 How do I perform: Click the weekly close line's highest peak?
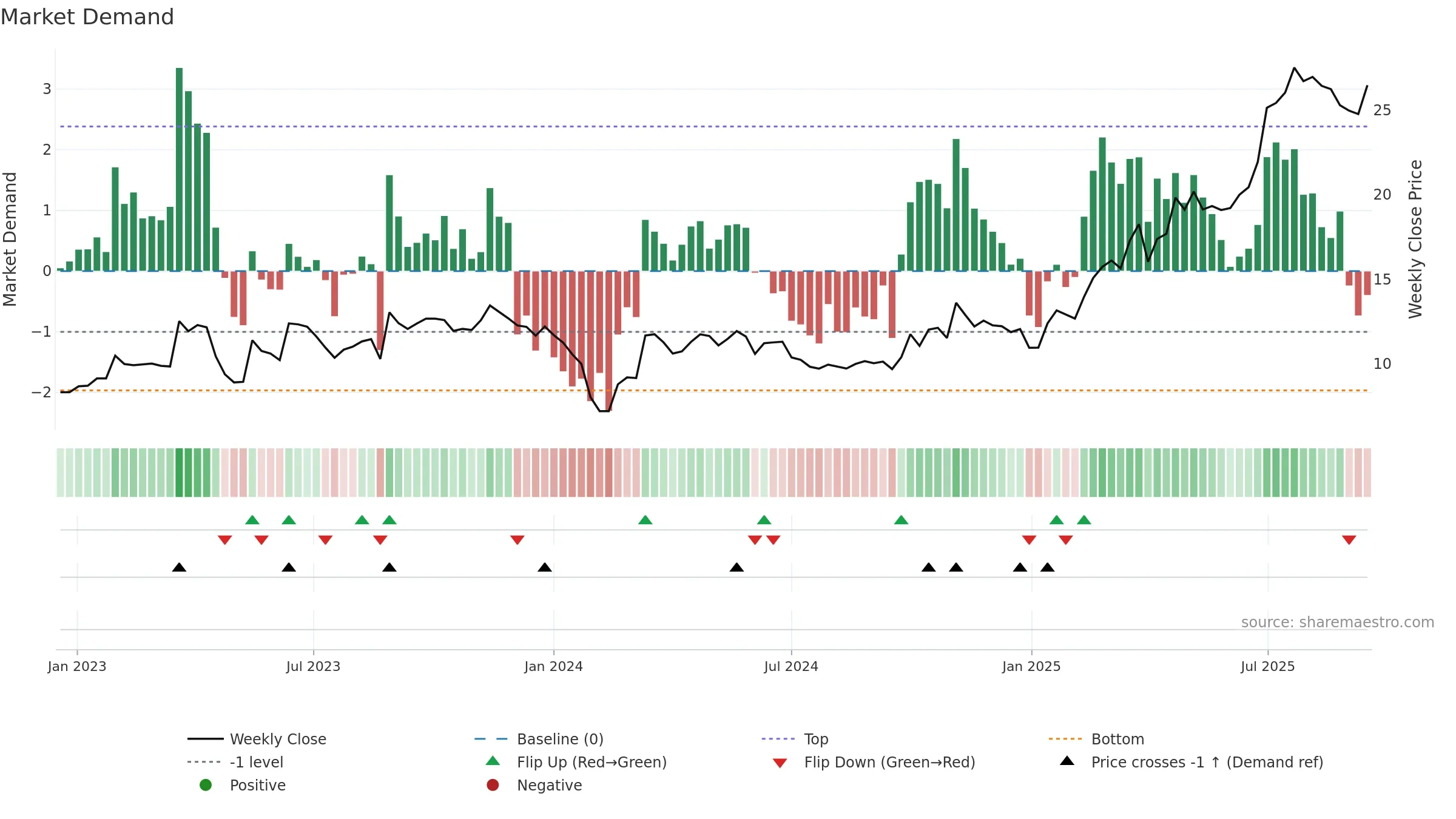tap(1294, 68)
